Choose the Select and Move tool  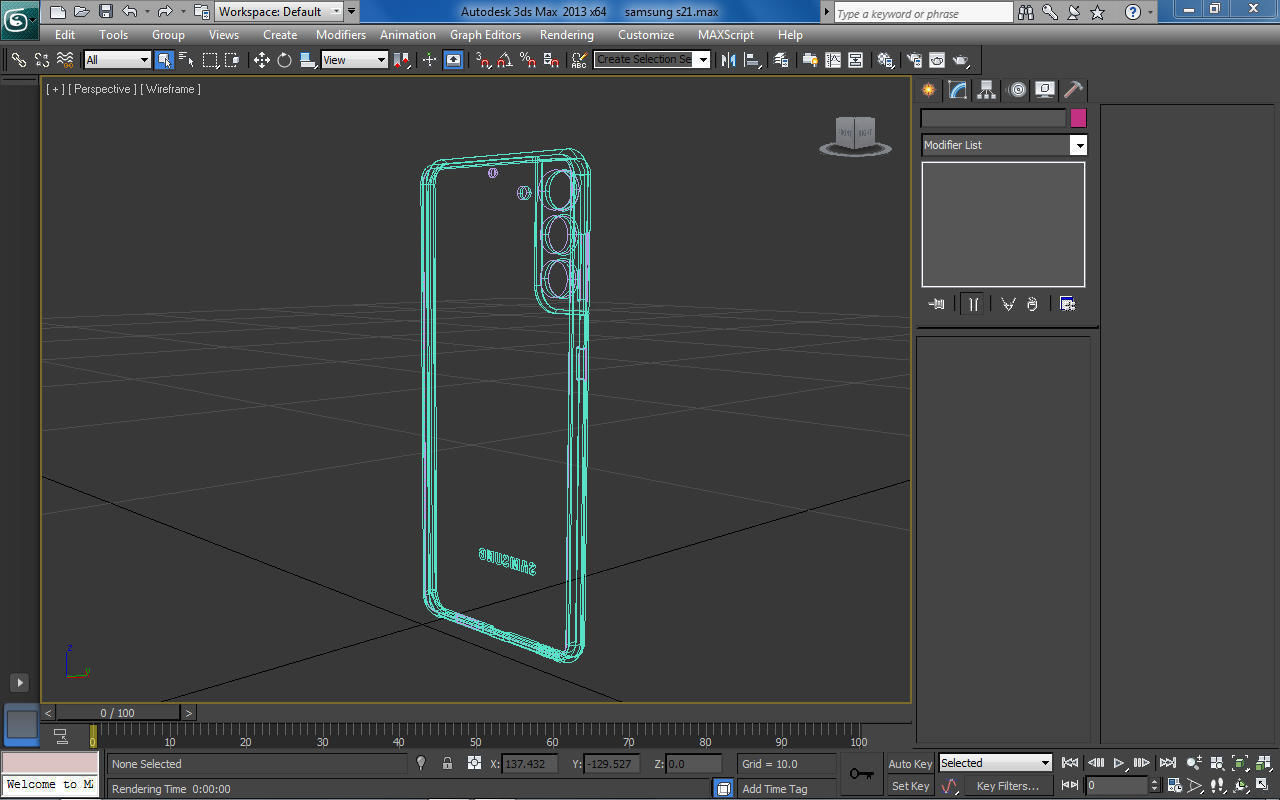(x=262, y=60)
